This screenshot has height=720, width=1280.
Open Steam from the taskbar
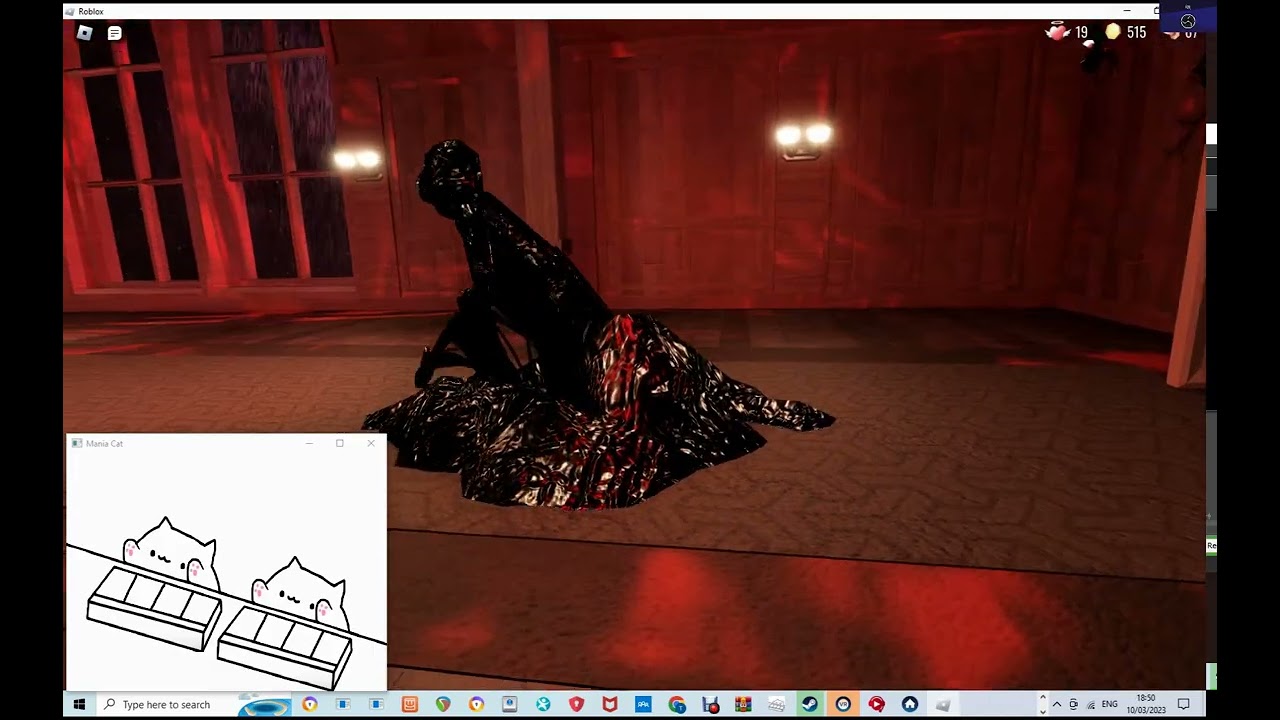[x=810, y=704]
